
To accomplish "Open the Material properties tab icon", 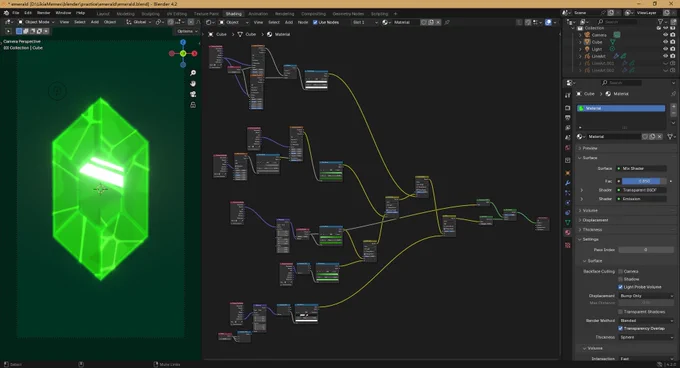I will pos(568,233).
